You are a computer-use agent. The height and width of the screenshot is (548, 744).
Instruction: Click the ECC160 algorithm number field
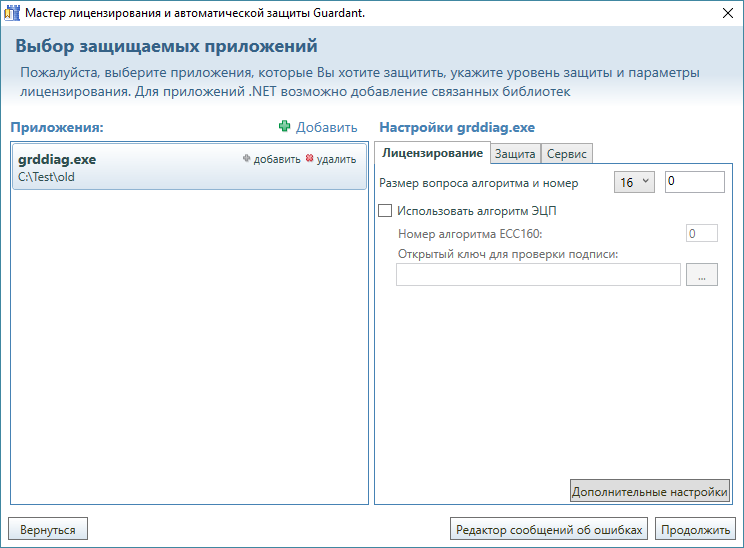point(701,234)
